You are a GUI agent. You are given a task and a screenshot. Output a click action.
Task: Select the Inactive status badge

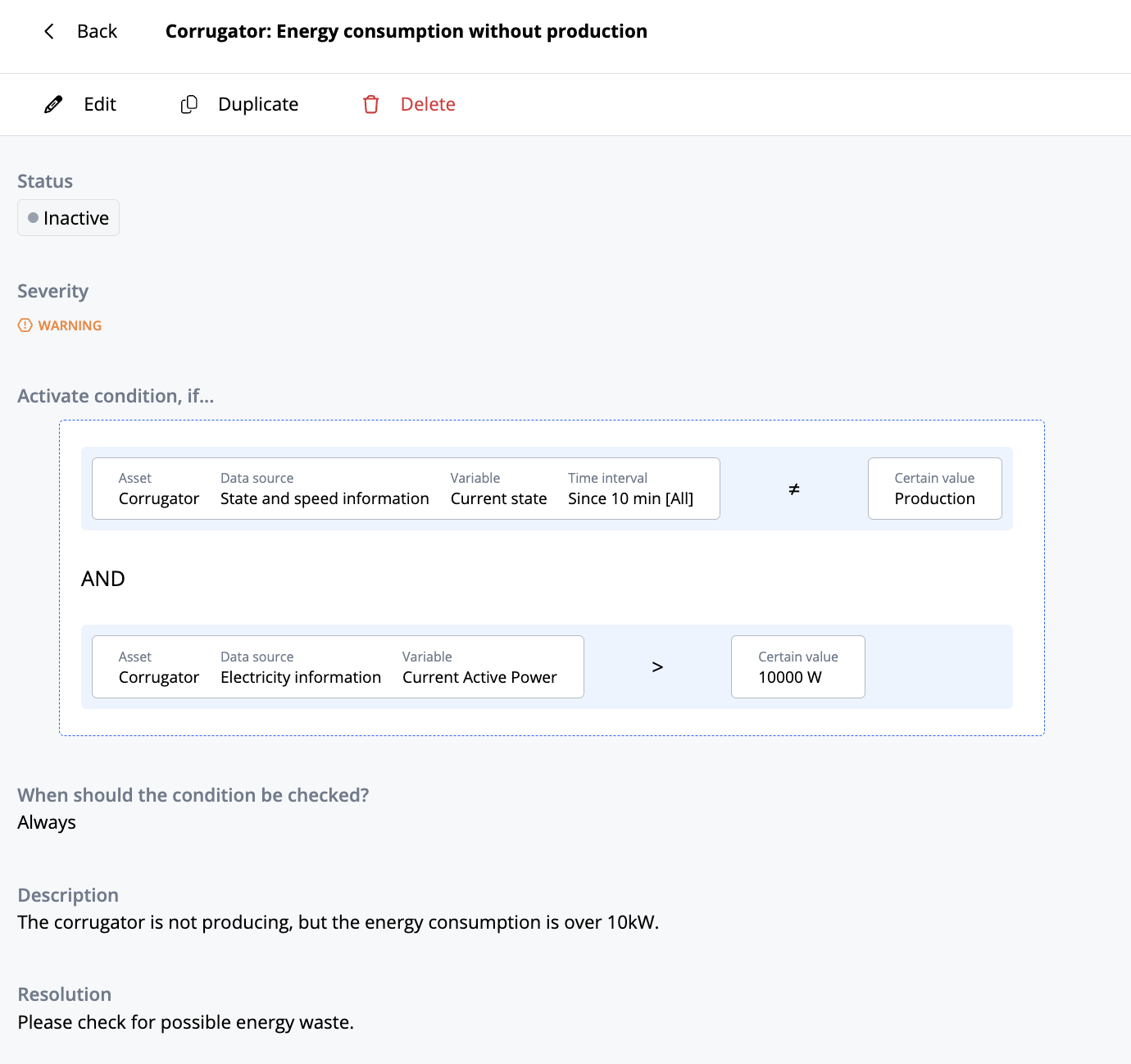(x=69, y=218)
